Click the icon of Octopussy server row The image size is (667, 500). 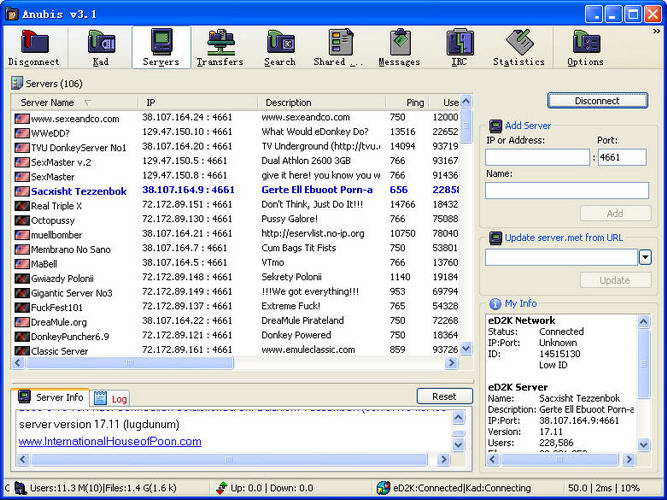click(22, 220)
